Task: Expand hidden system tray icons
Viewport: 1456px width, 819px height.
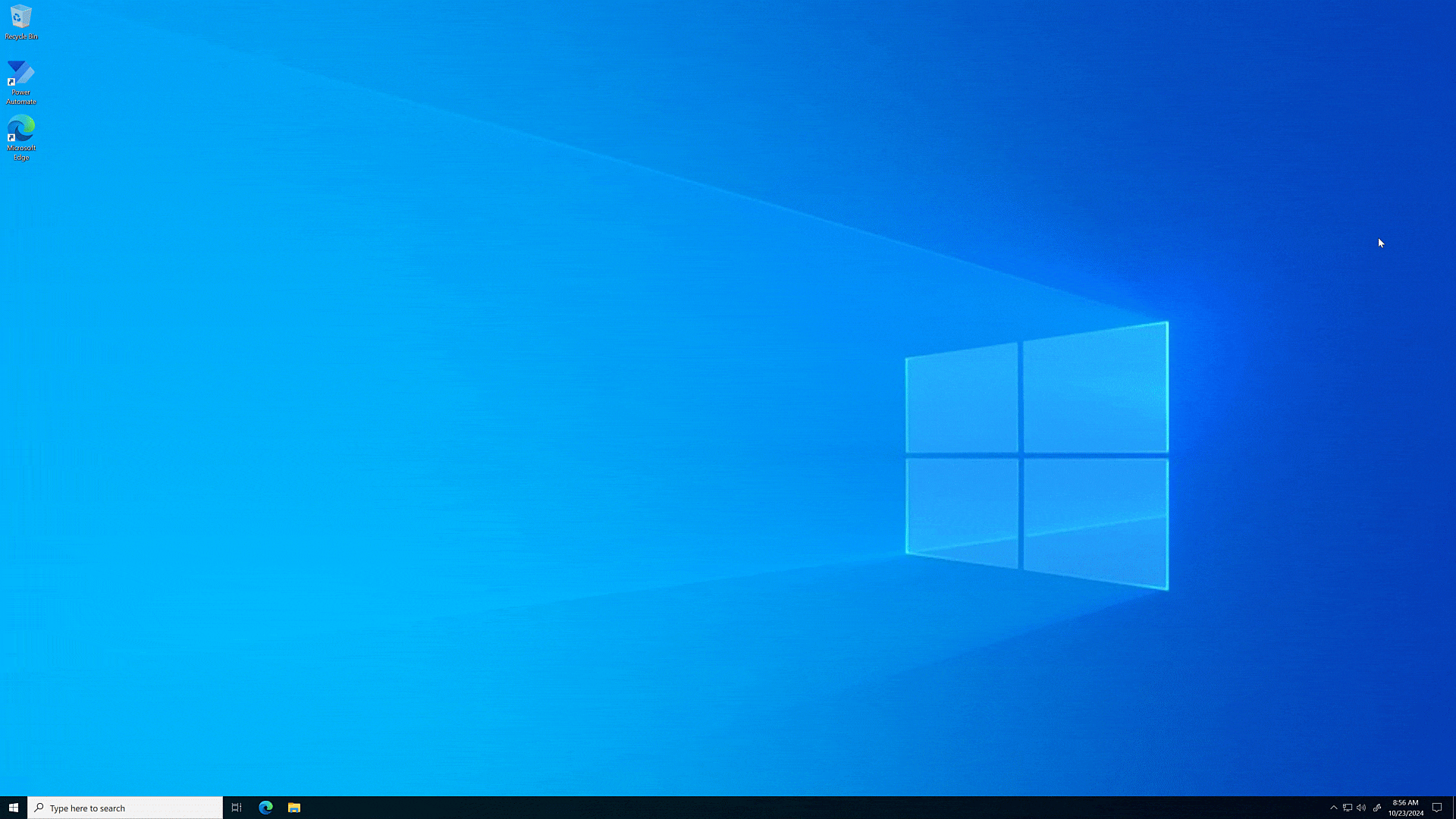Action: coord(1333,808)
